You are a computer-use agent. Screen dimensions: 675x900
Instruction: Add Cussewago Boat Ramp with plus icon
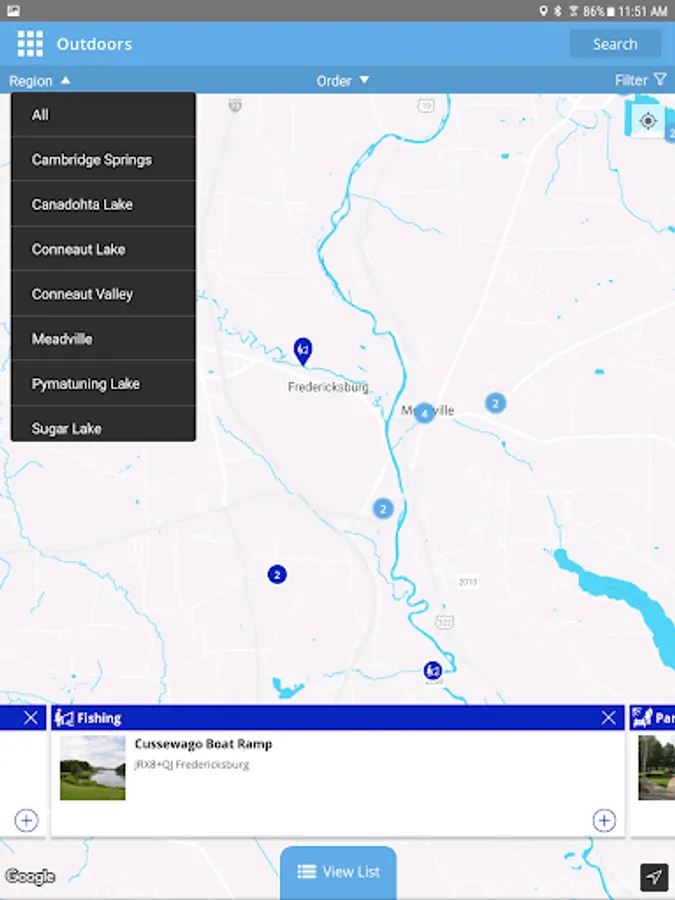coord(604,820)
